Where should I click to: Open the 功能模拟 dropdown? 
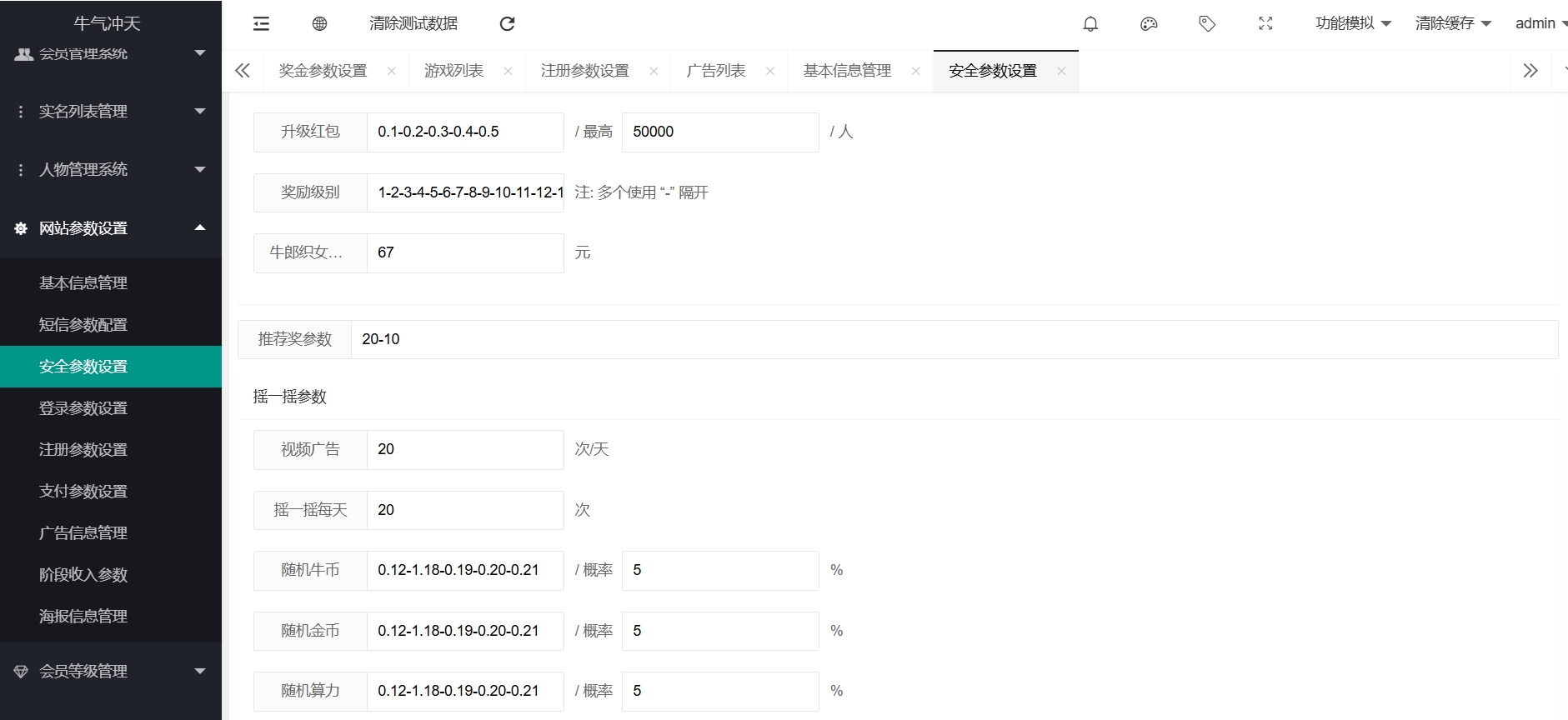[1353, 23]
